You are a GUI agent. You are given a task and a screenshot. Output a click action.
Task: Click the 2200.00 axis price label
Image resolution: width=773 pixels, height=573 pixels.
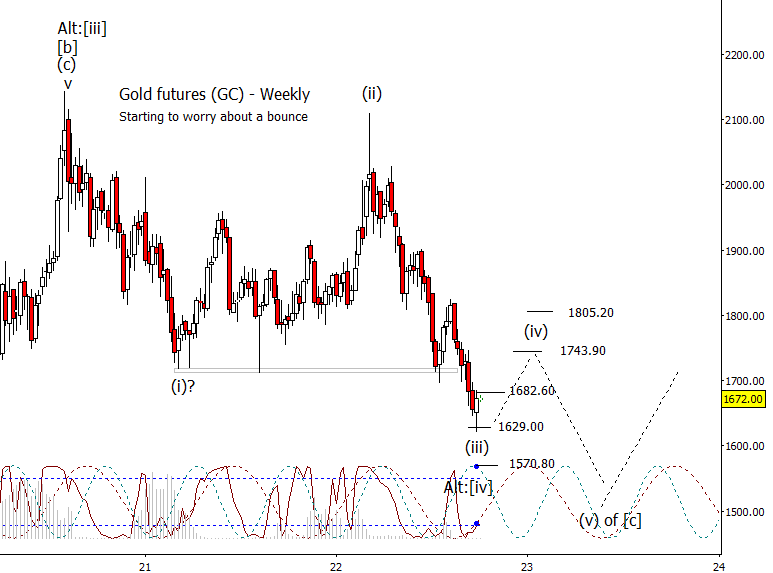(x=744, y=55)
